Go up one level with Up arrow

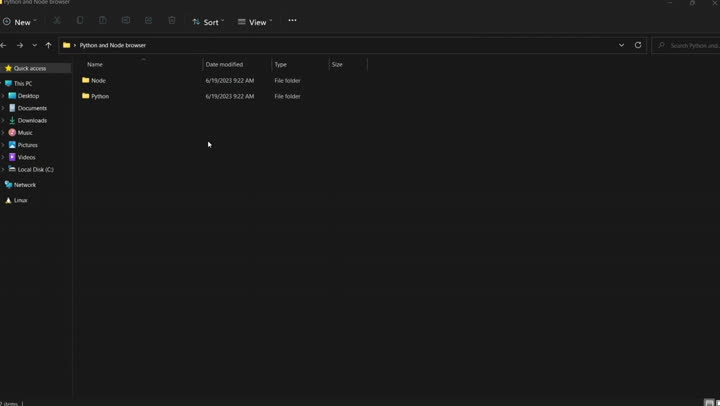click(x=48, y=45)
